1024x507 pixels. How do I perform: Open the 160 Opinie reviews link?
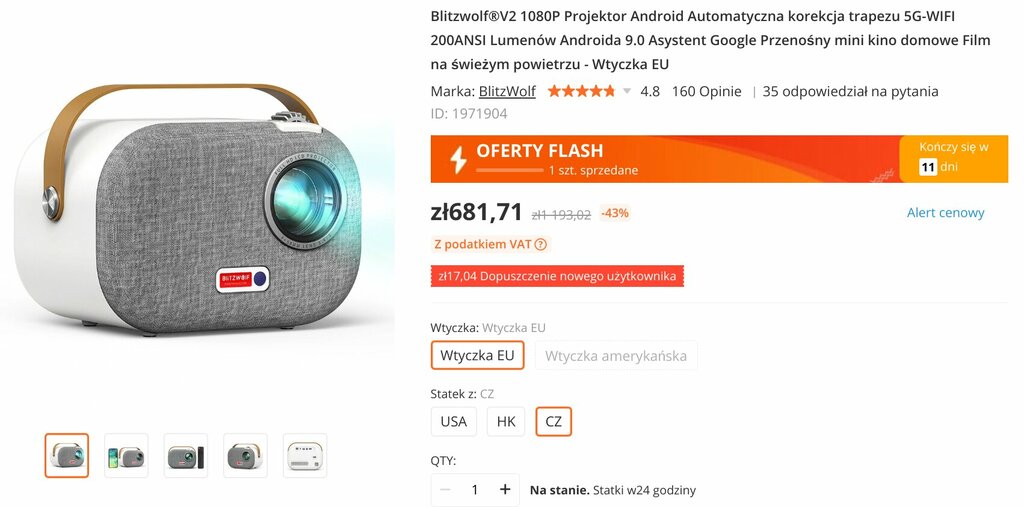click(707, 91)
